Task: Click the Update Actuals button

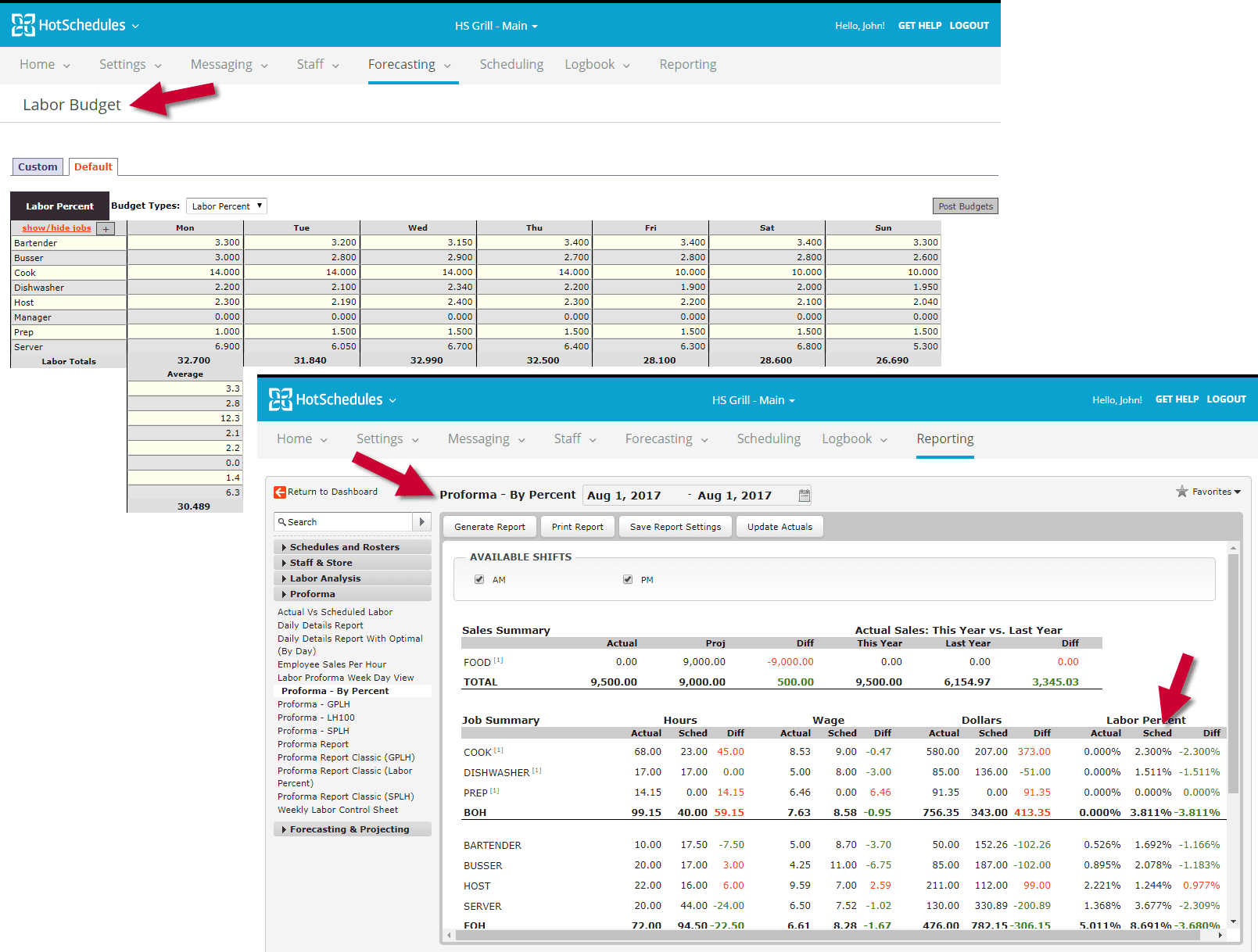Action: pos(780,527)
